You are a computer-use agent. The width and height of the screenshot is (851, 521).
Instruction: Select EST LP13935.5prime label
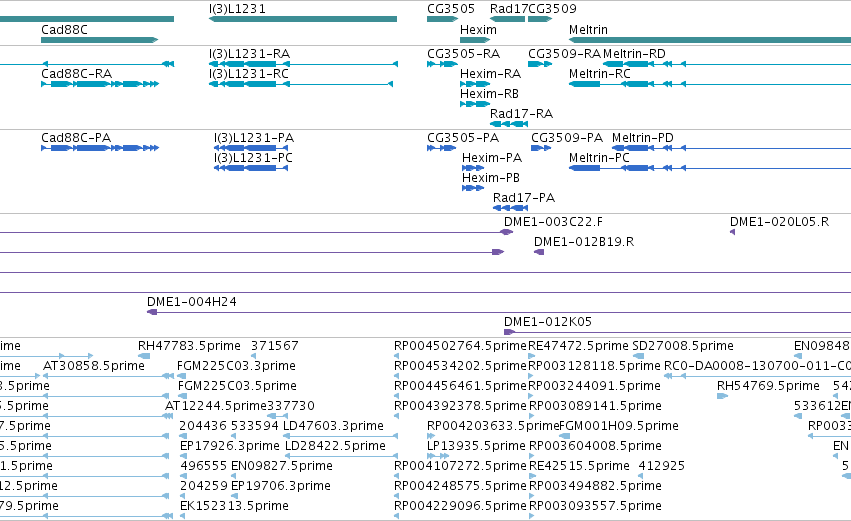[476, 447]
